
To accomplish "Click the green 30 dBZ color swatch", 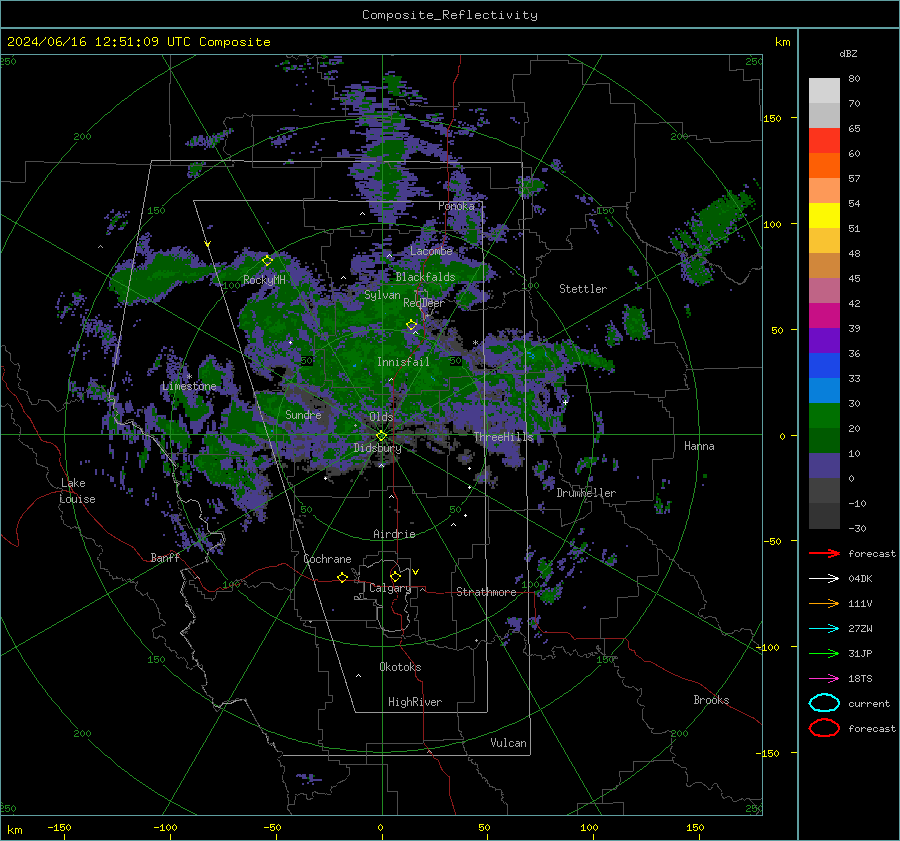I will (824, 415).
